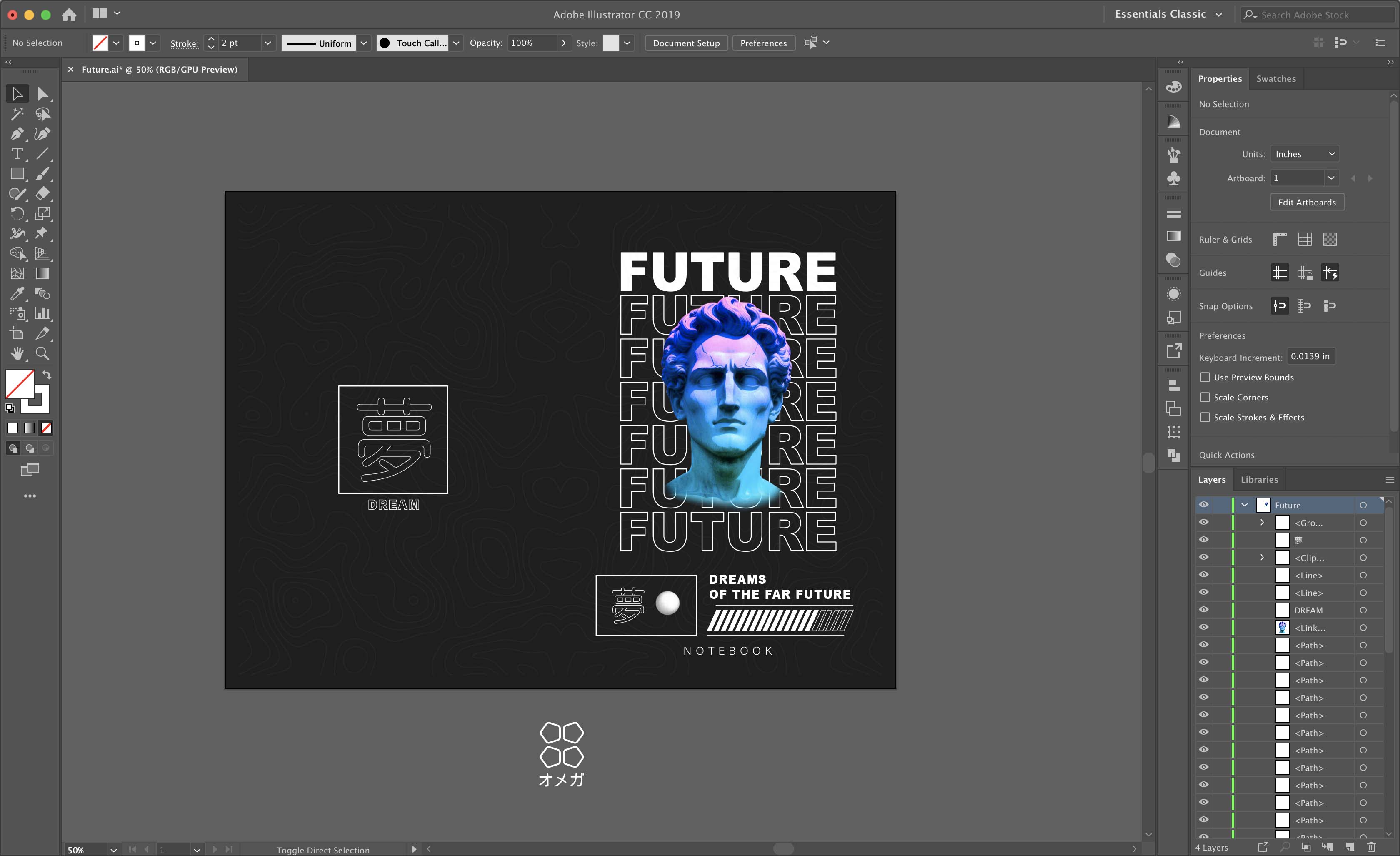Select the Magic Wand tool
Screen dimensions: 1400x856
click(17, 114)
